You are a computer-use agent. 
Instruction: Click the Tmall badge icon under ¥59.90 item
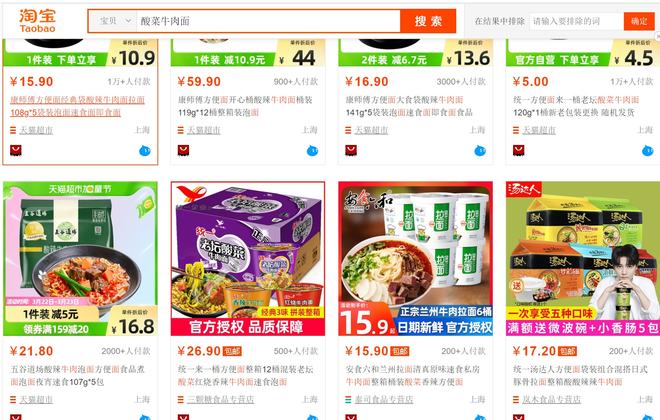coord(184,150)
